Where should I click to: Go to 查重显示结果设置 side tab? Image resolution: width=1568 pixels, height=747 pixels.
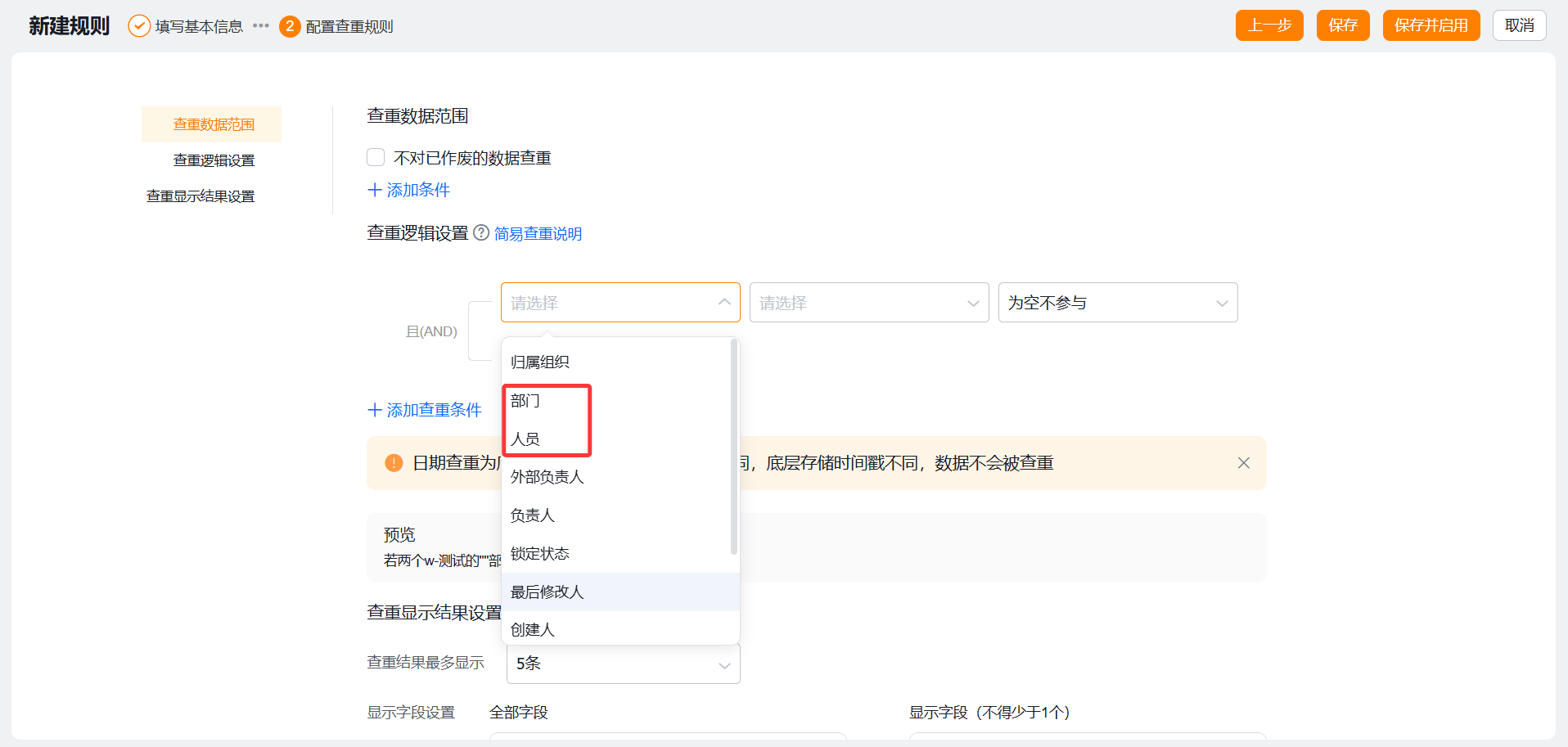pyautogui.click(x=201, y=196)
